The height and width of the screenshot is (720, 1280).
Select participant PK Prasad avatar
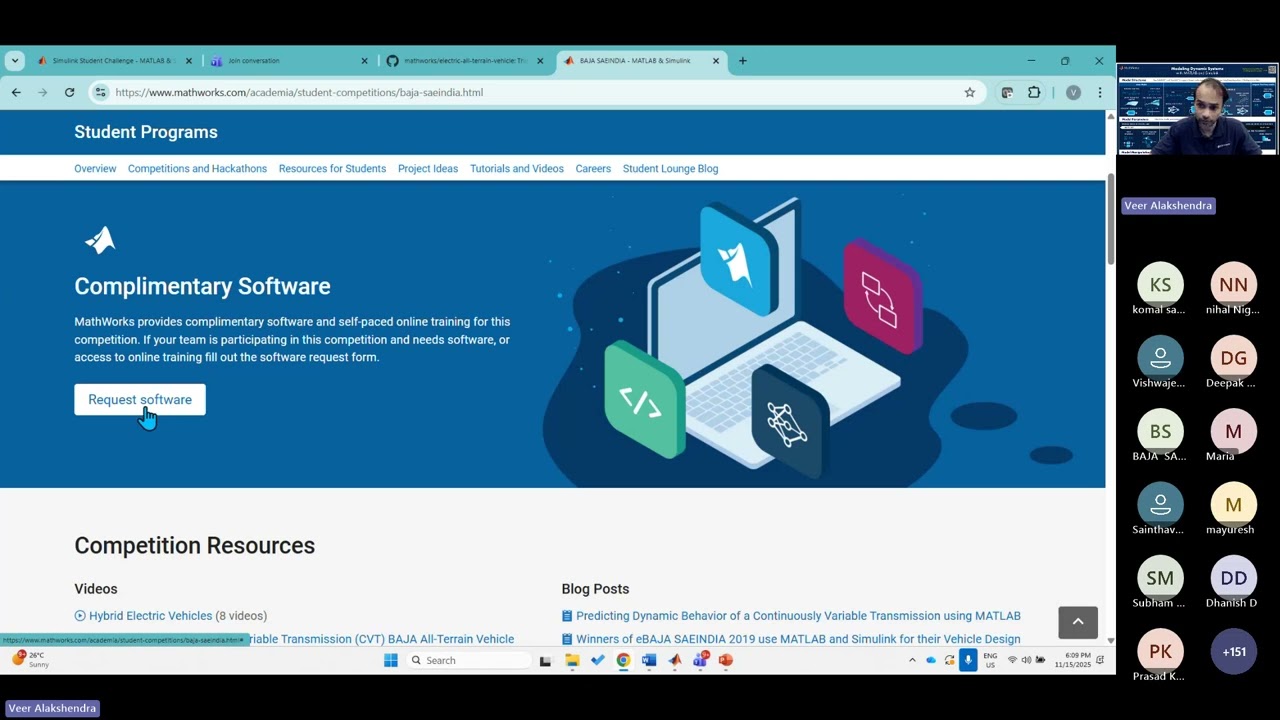pos(1160,652)
